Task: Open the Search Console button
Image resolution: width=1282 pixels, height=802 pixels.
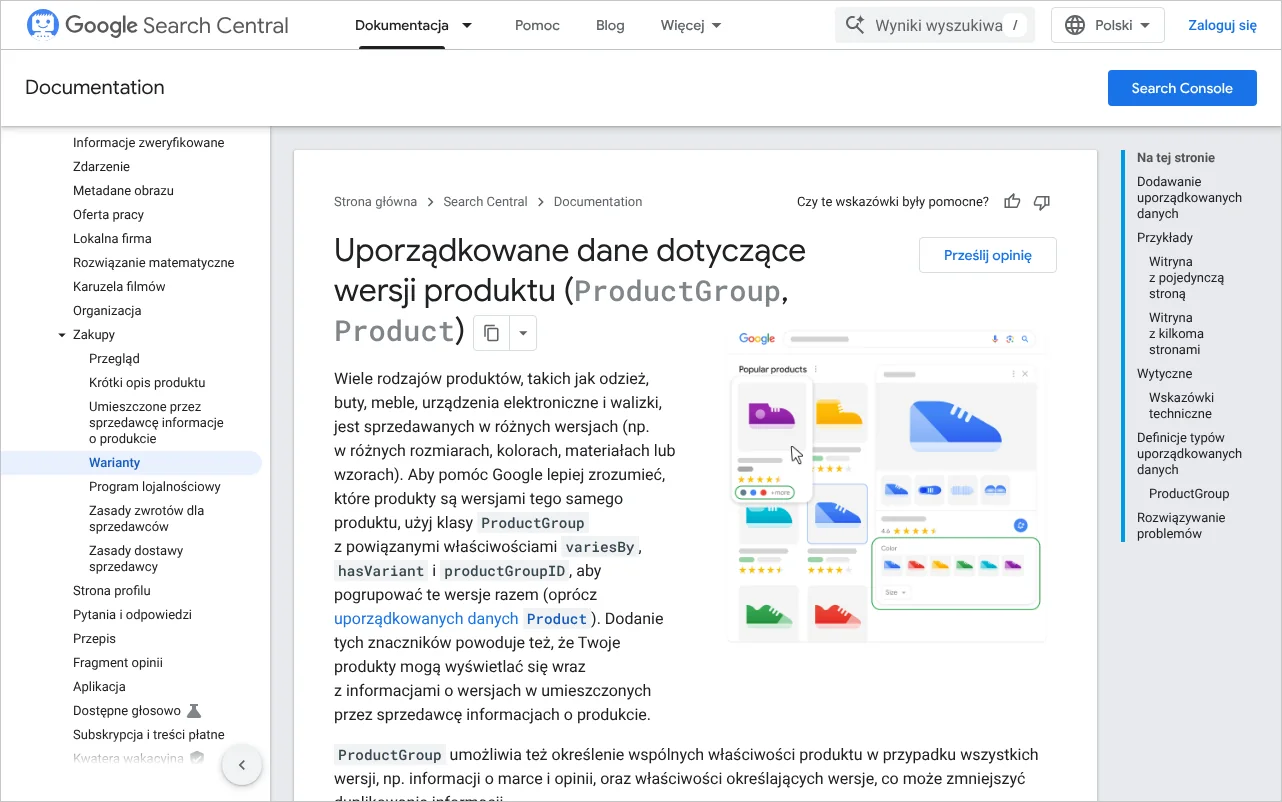Action: 1182,88
